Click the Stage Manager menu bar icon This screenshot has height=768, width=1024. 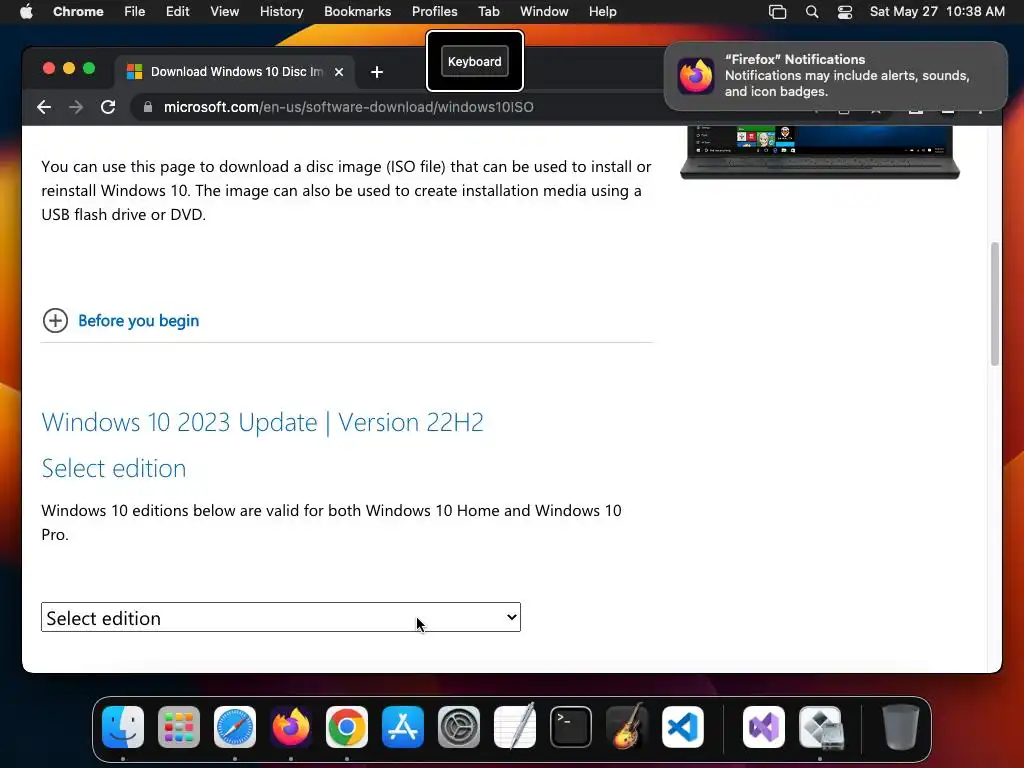777,12
